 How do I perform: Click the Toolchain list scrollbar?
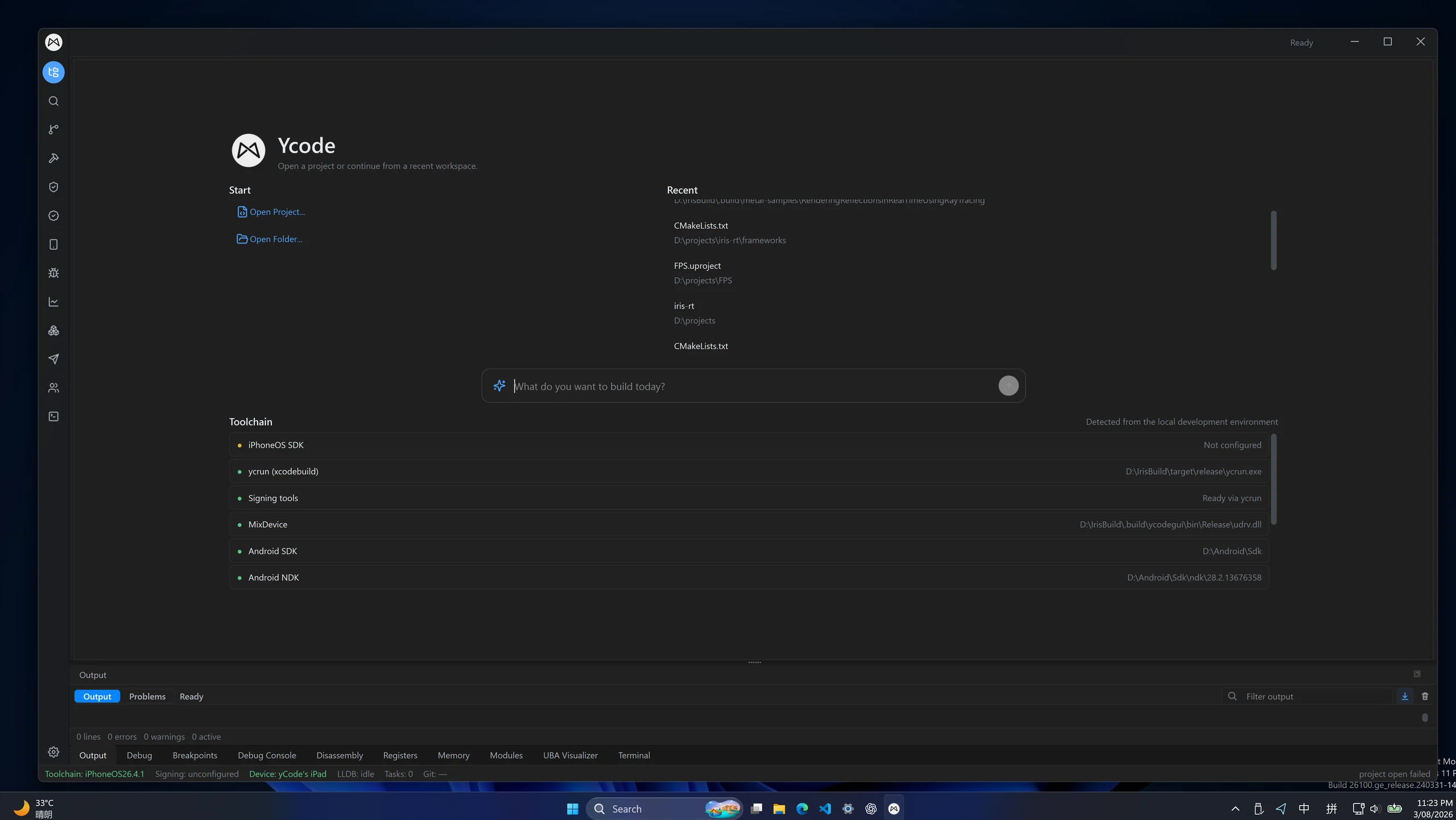(x=1273, y=479)
